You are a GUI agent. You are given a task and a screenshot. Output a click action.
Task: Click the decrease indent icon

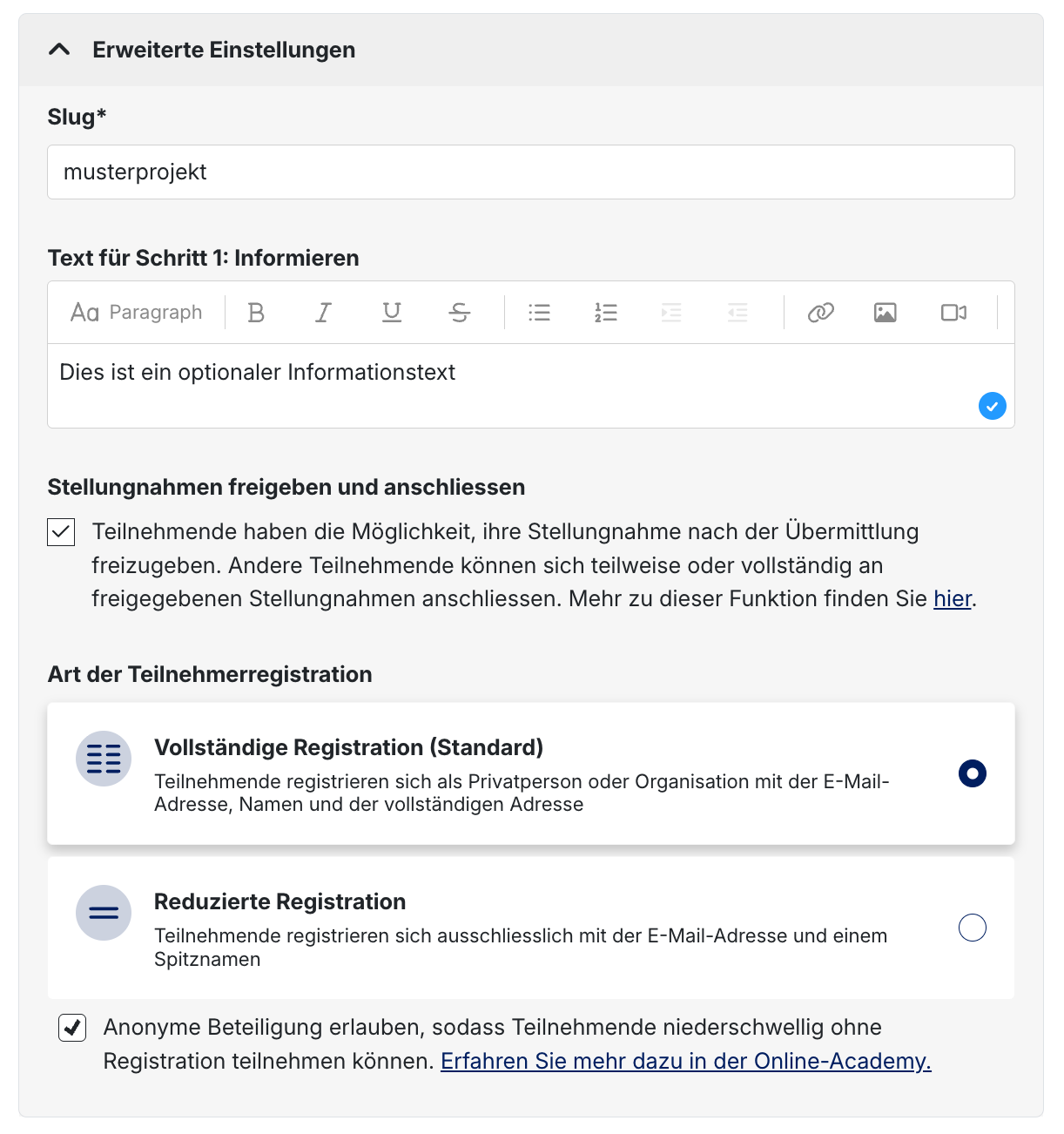click(x=737, y=313)
